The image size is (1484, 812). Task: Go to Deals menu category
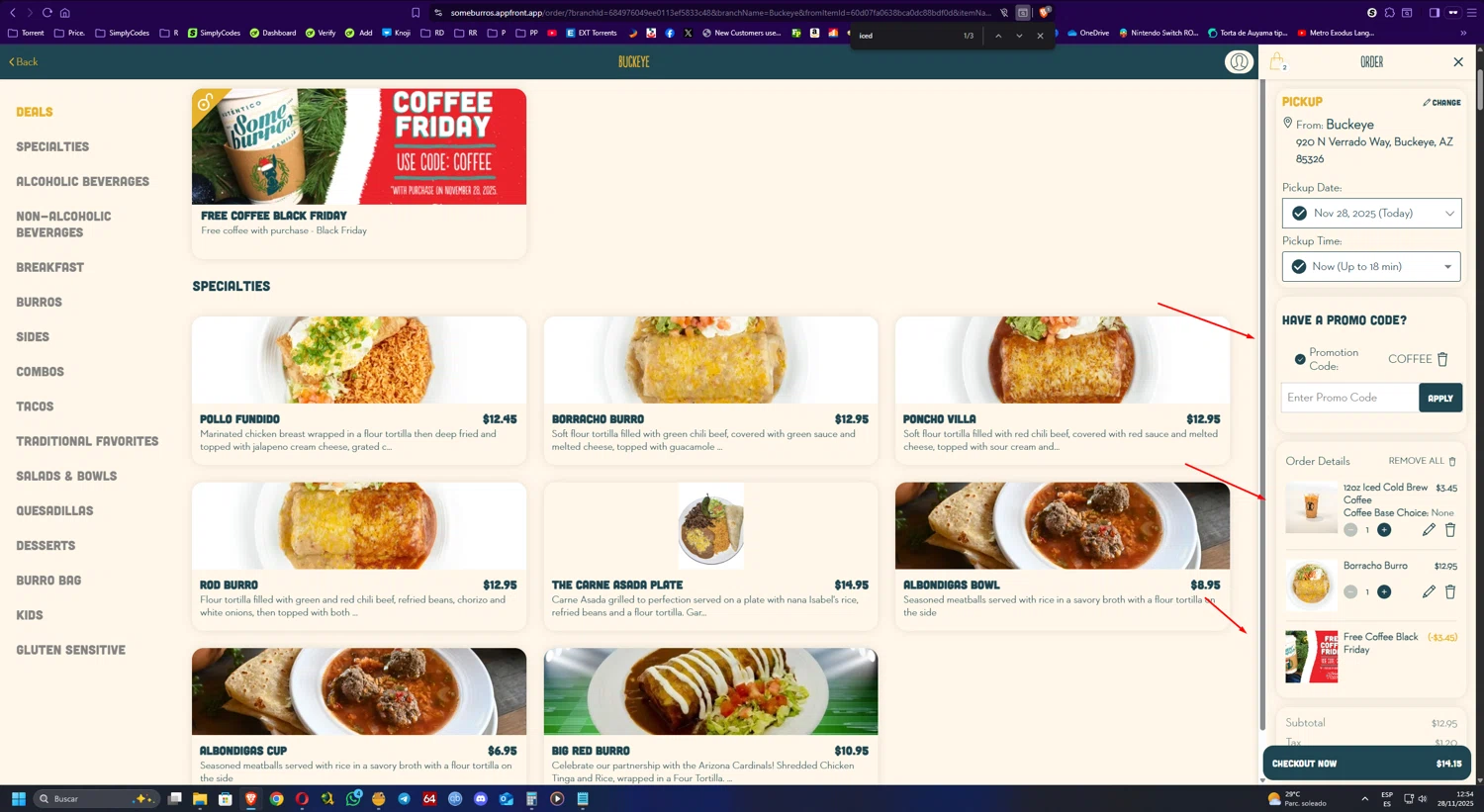pos(35,112)
